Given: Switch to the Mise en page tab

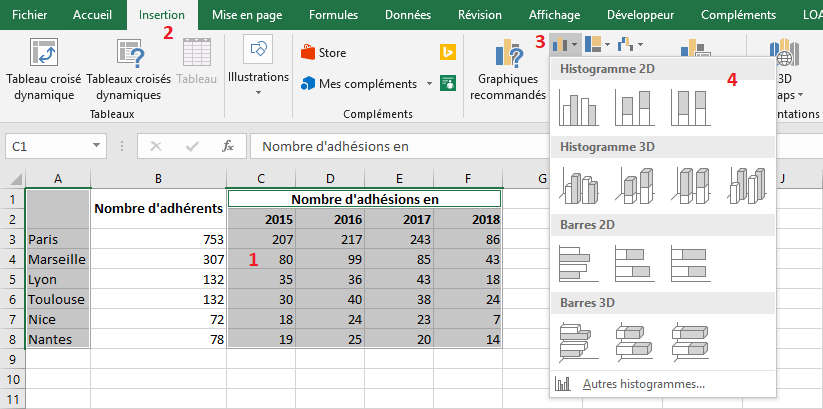Looking at the screenshot, I should click(x=247, y=15).
